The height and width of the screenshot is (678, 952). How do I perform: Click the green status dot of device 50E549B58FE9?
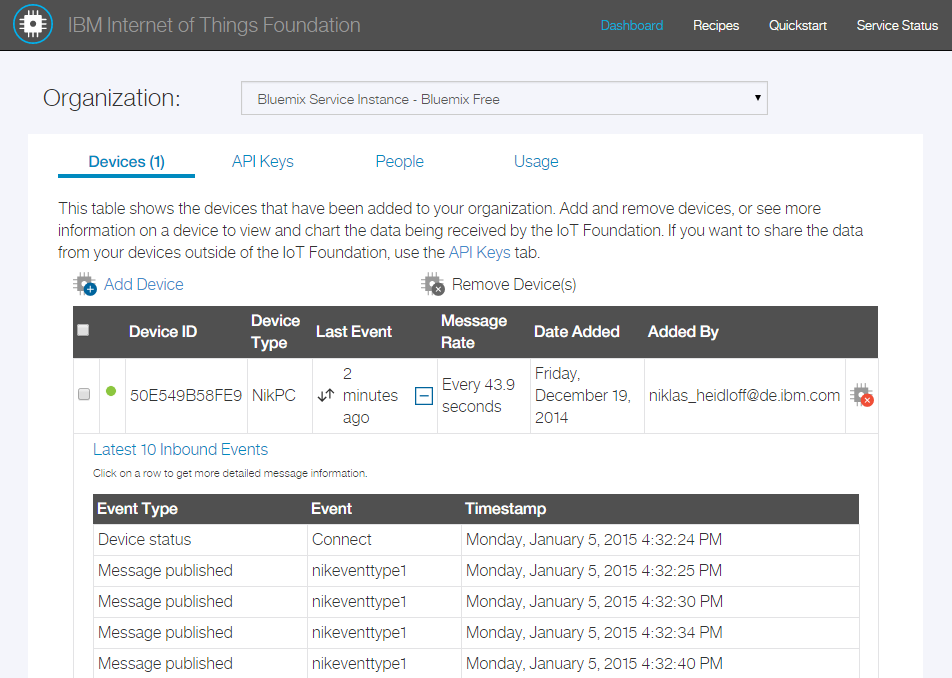click(x=110, y=392)
